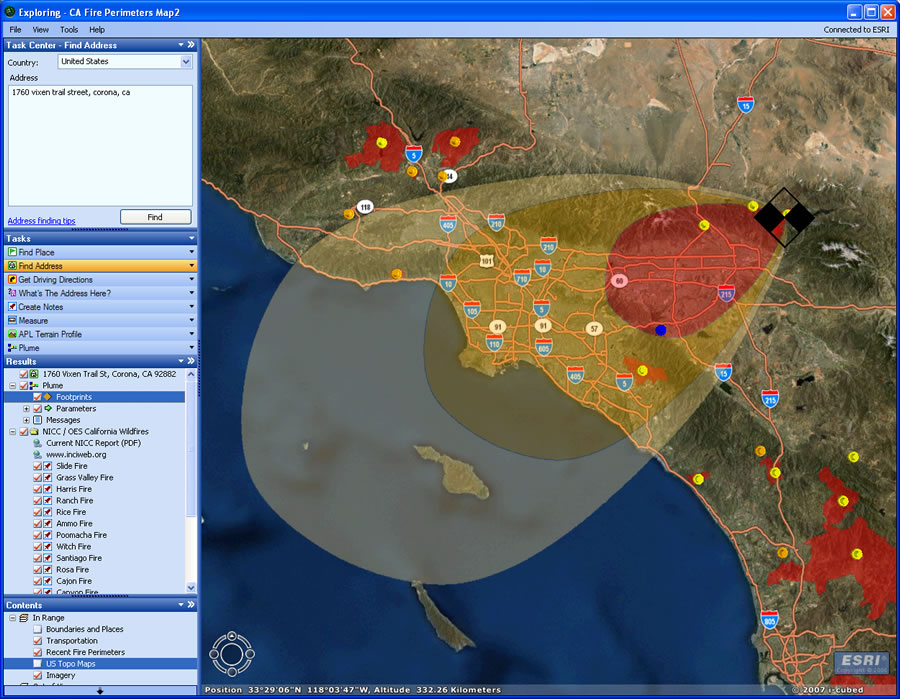Click the green Parameters arrow icon
The image size is (900, 699).
click(x=48, y=409)
